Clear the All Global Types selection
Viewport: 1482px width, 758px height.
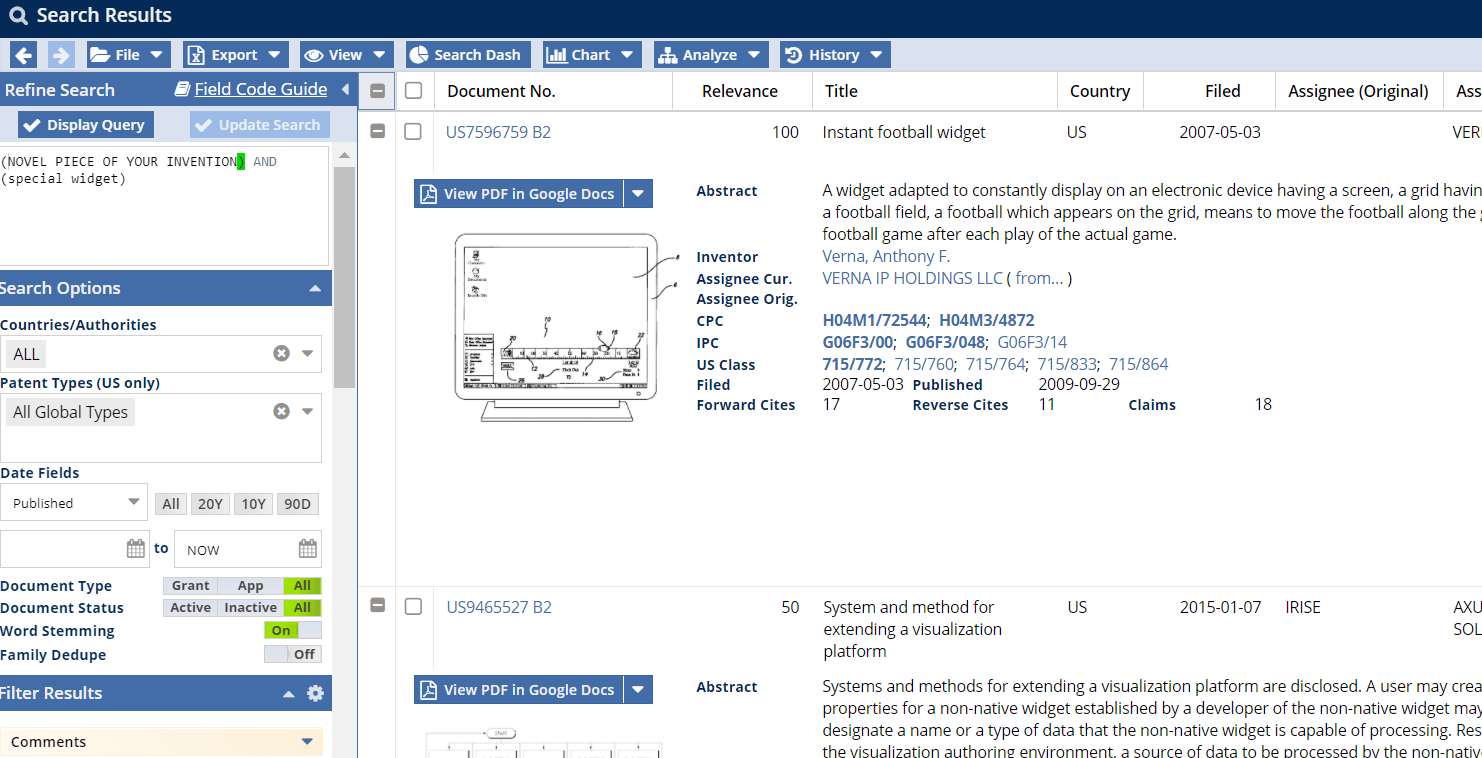282,412
